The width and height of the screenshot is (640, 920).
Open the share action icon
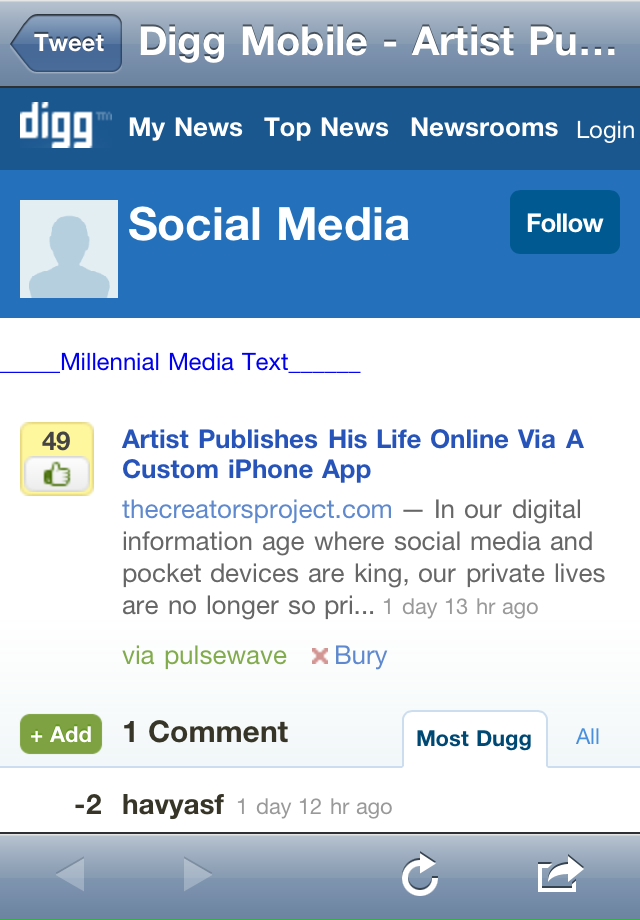pyautogui.click(x=560, y=874)
